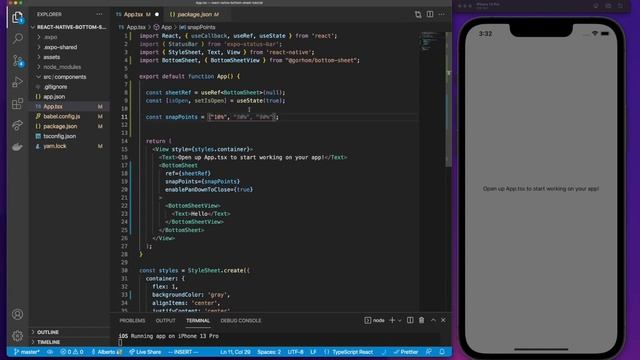The width and height of the screenshot is (640, 360).
Task: Open the Docker view in activity bar
Action: pos(18,147)
